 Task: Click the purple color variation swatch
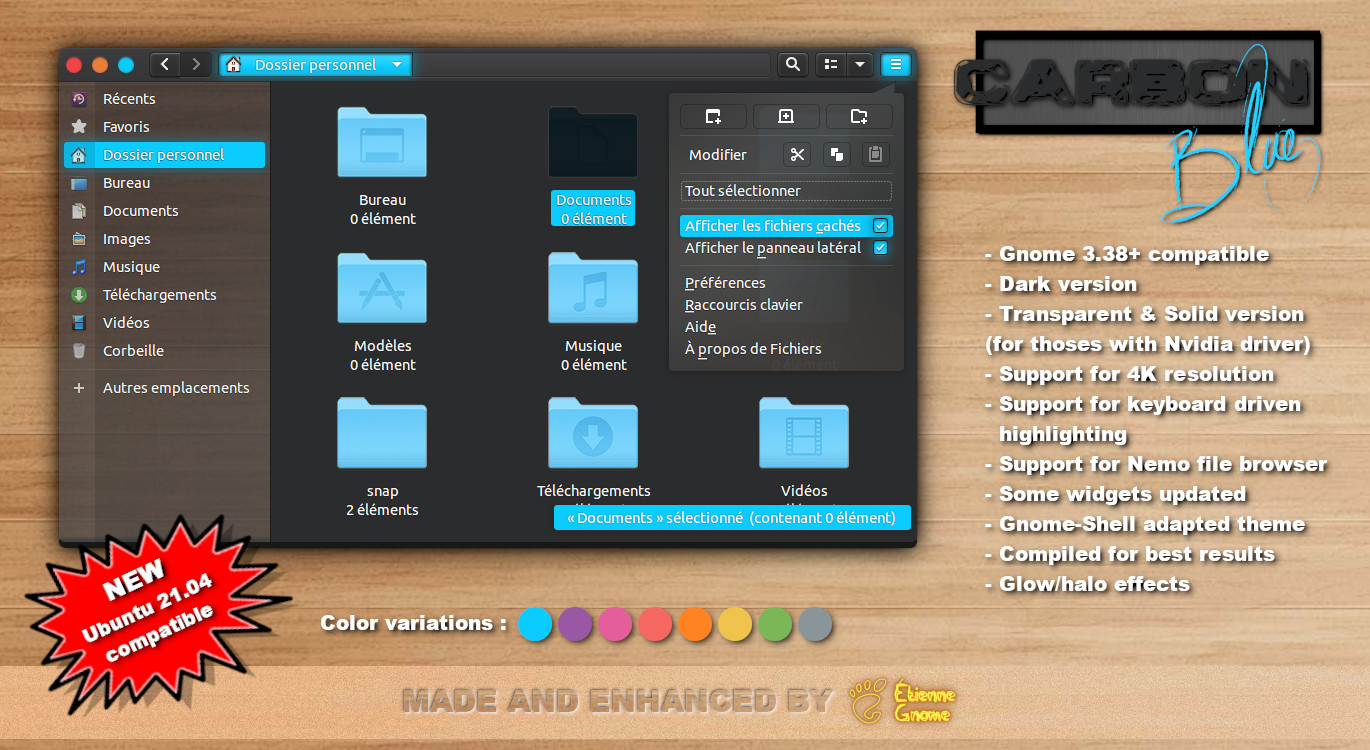[575, 624]
